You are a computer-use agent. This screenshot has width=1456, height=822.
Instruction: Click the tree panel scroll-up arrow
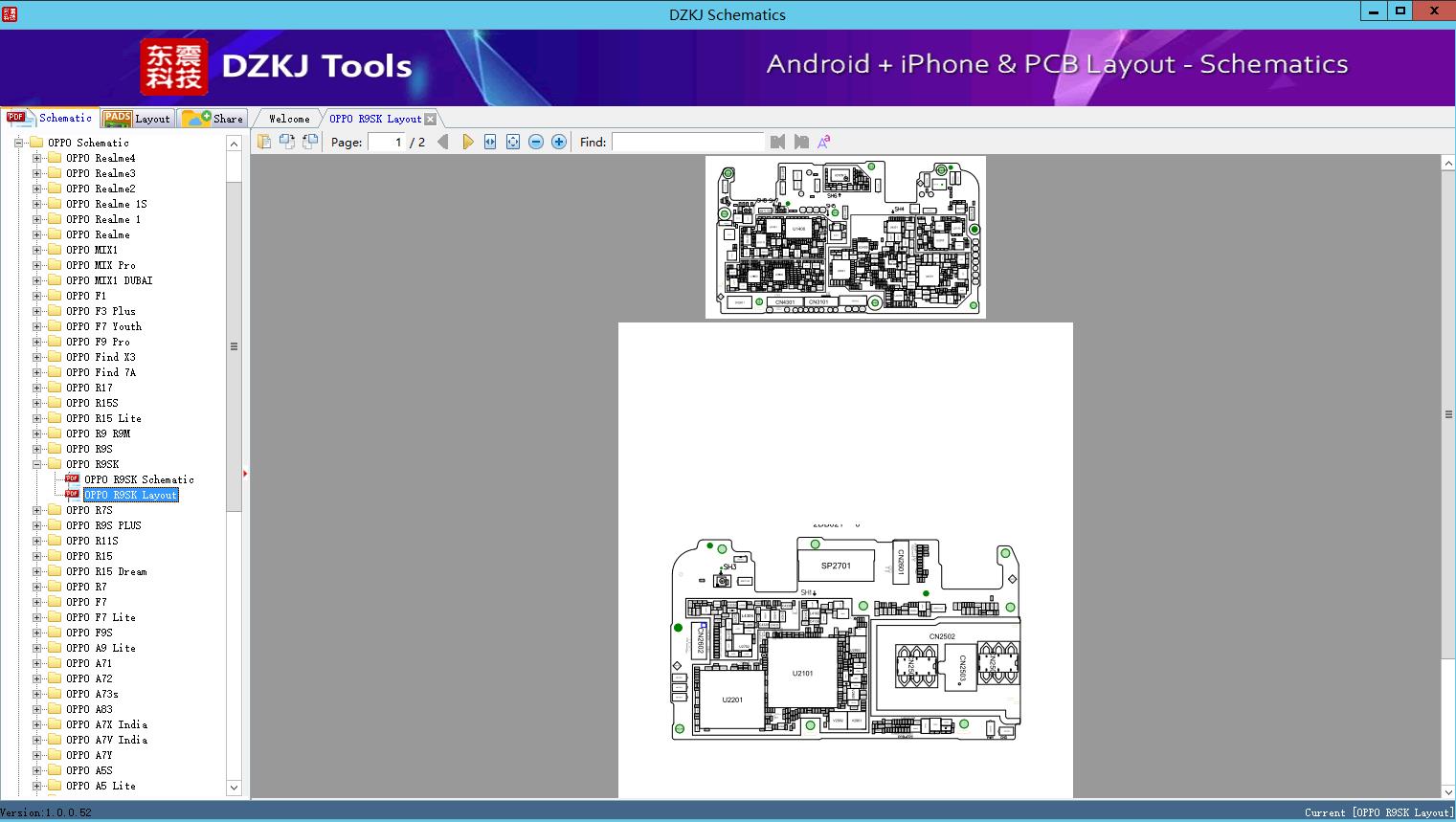click(x=234, y=143)
